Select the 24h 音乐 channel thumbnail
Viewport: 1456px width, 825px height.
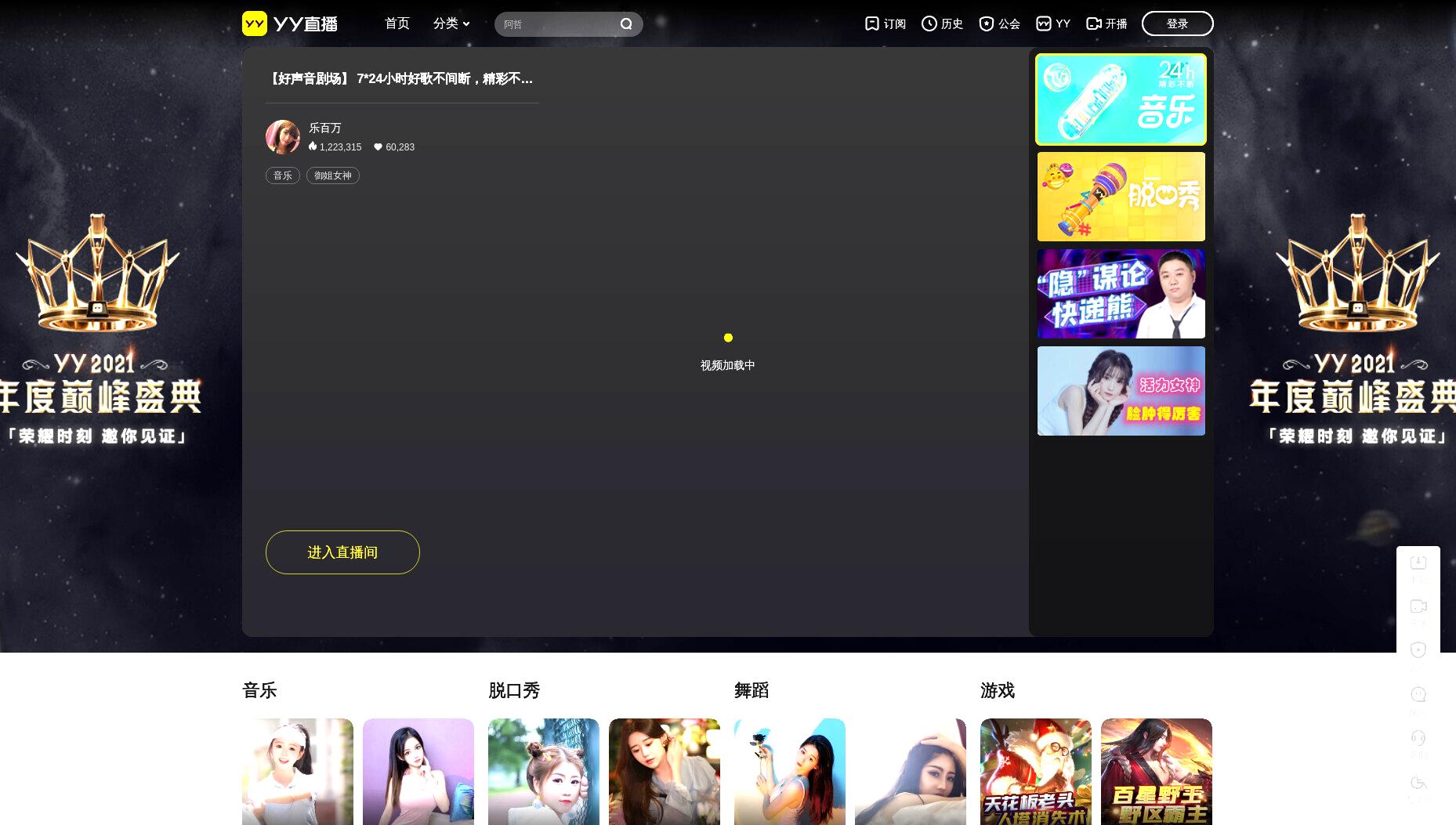[1121, 100]
